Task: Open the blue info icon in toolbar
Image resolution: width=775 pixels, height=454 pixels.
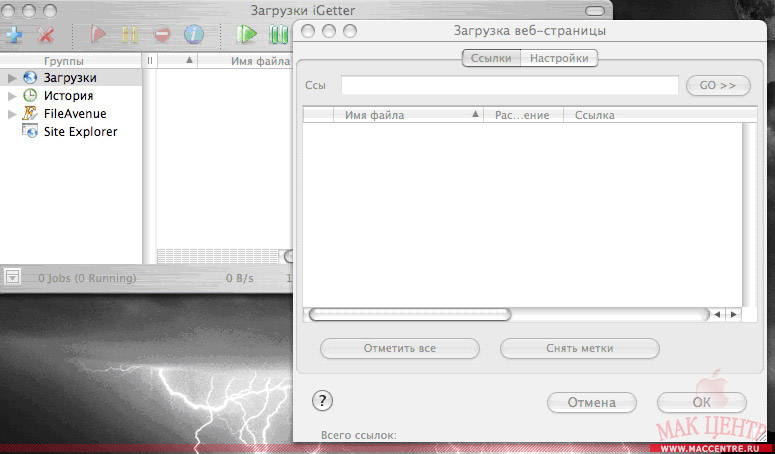Action: [x=194, y=34]
